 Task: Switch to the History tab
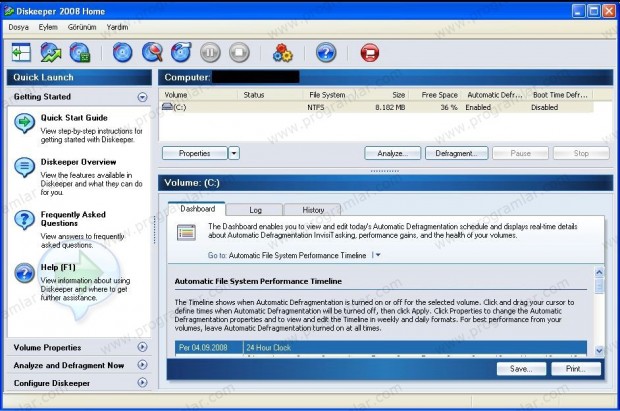point(313,210)
